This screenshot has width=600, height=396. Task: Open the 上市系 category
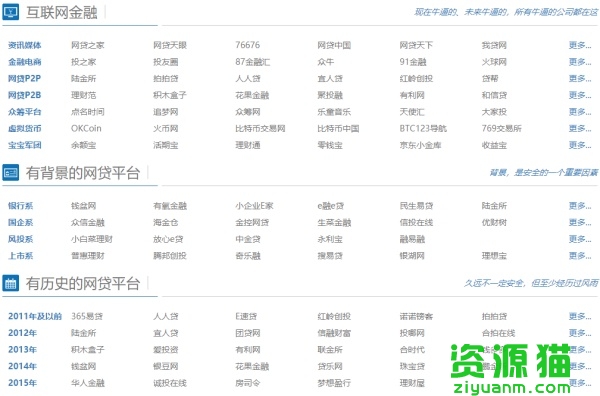(20, 256)
